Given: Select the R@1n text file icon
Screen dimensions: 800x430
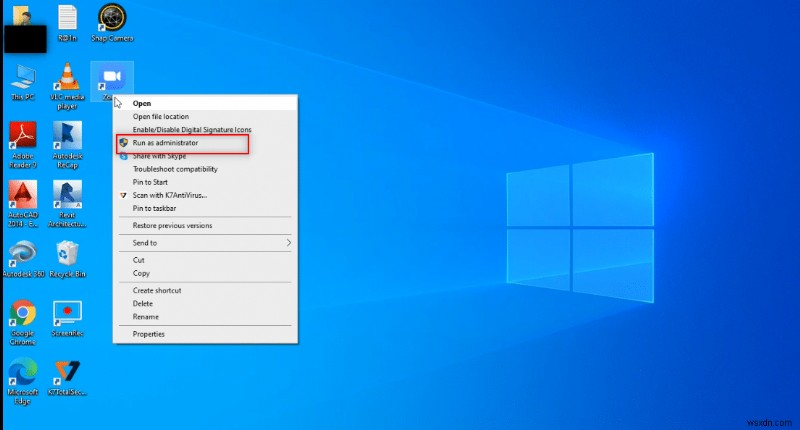Looking at the screenshot, I should [x=67, y=23].
